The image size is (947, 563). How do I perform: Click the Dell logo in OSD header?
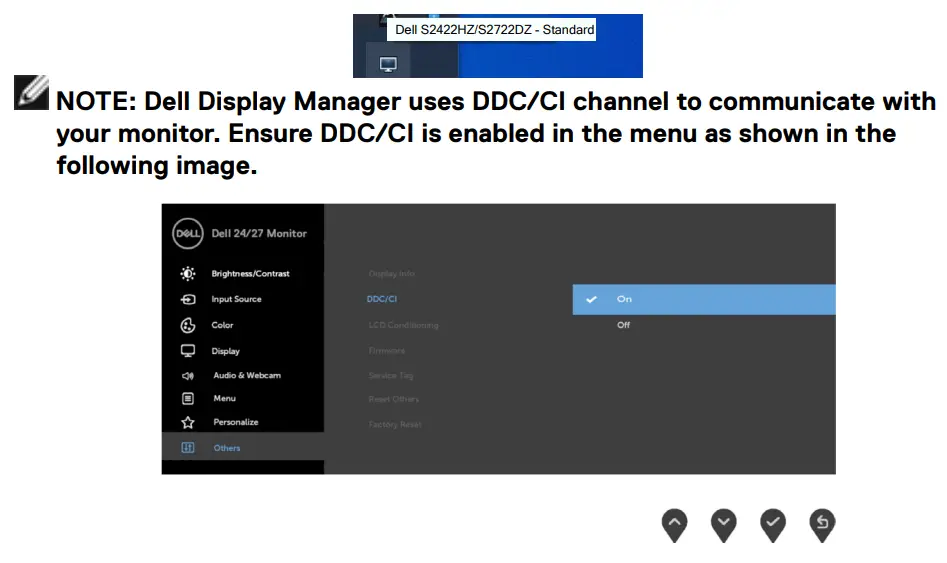(x=187, y=233)
